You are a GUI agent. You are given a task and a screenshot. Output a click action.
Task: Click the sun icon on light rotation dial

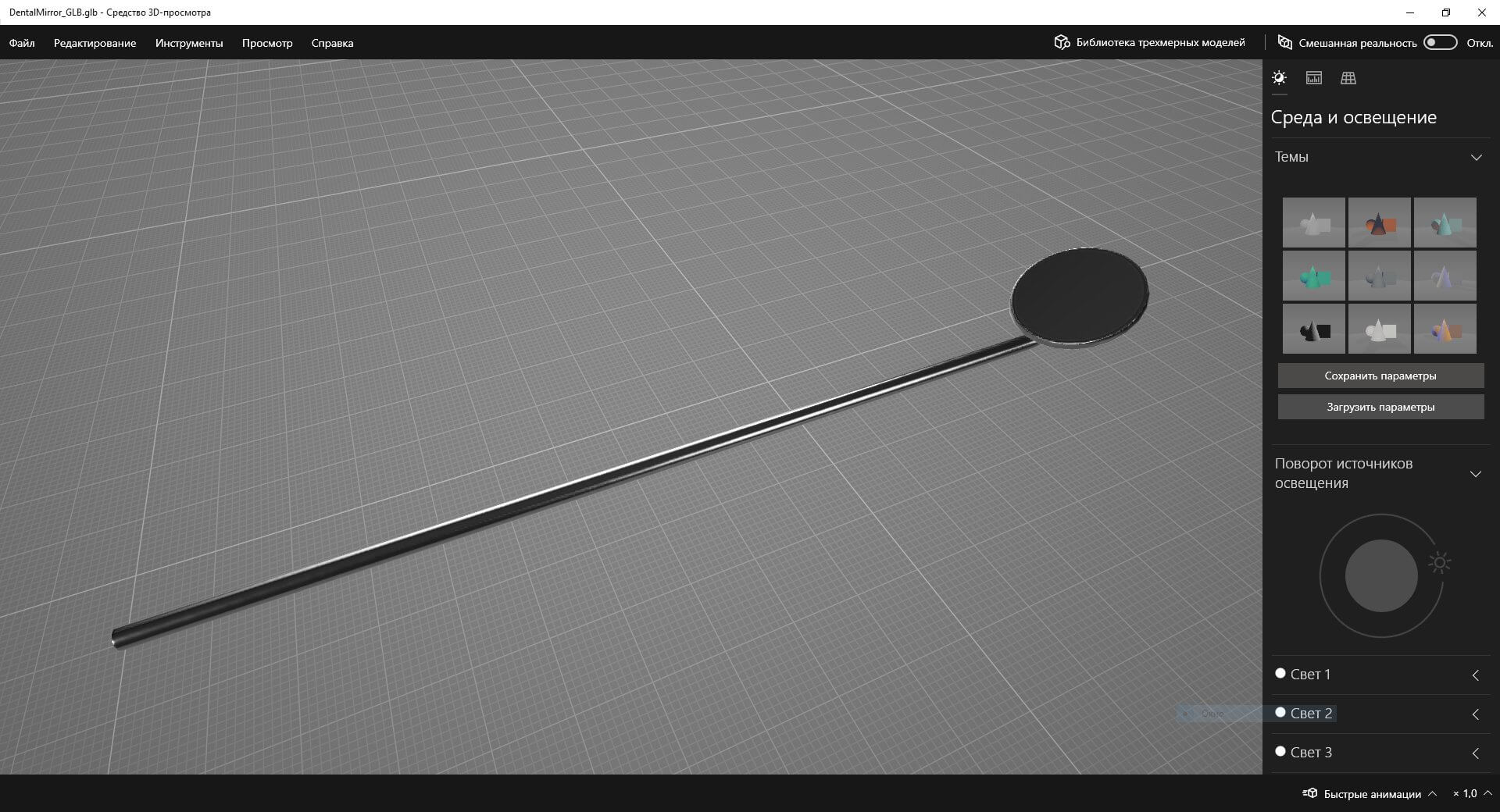pyautogui.click(x=1439, y=563)
